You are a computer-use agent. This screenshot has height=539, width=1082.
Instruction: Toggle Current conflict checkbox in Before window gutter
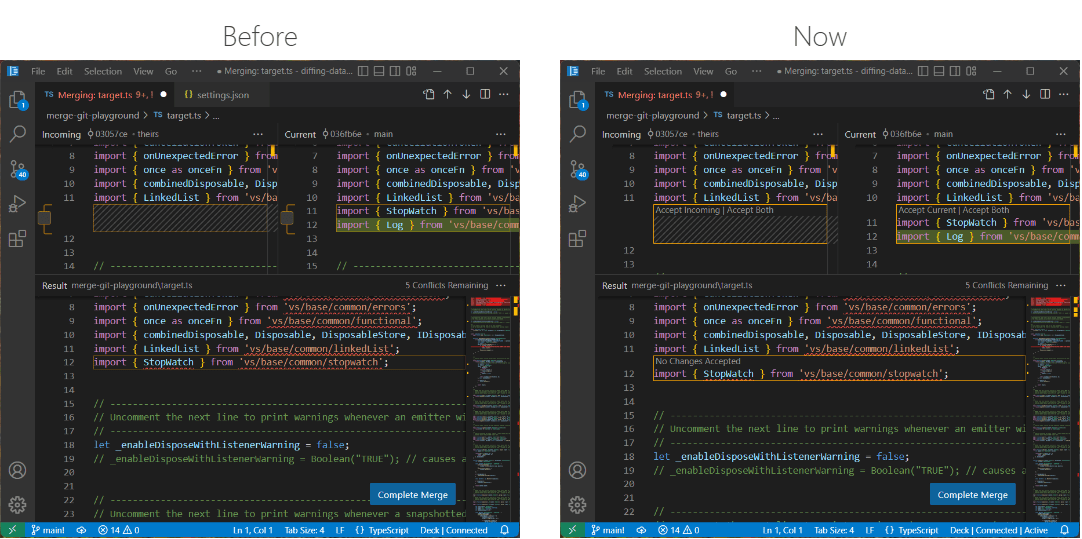tap(288, 219)
